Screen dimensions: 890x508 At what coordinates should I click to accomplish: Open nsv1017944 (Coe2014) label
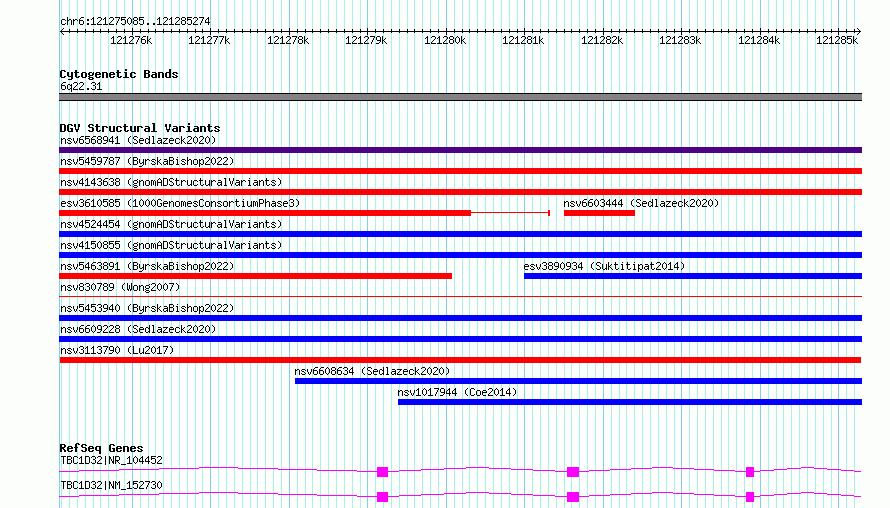457,392
